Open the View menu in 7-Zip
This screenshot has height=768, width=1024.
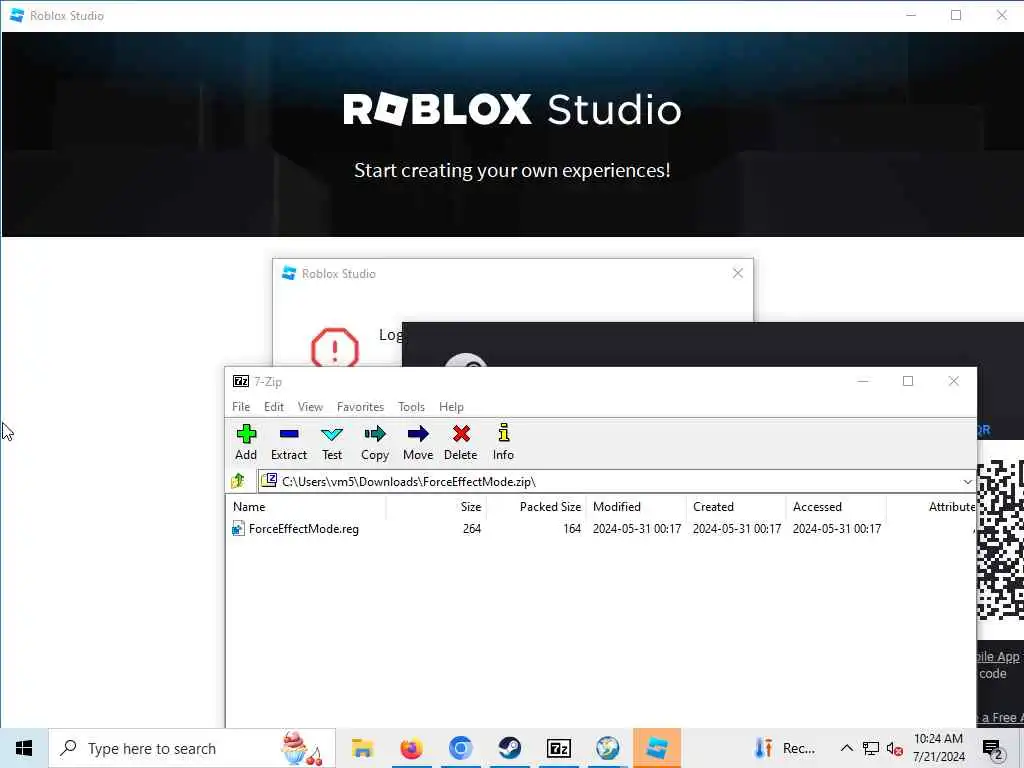310,407
